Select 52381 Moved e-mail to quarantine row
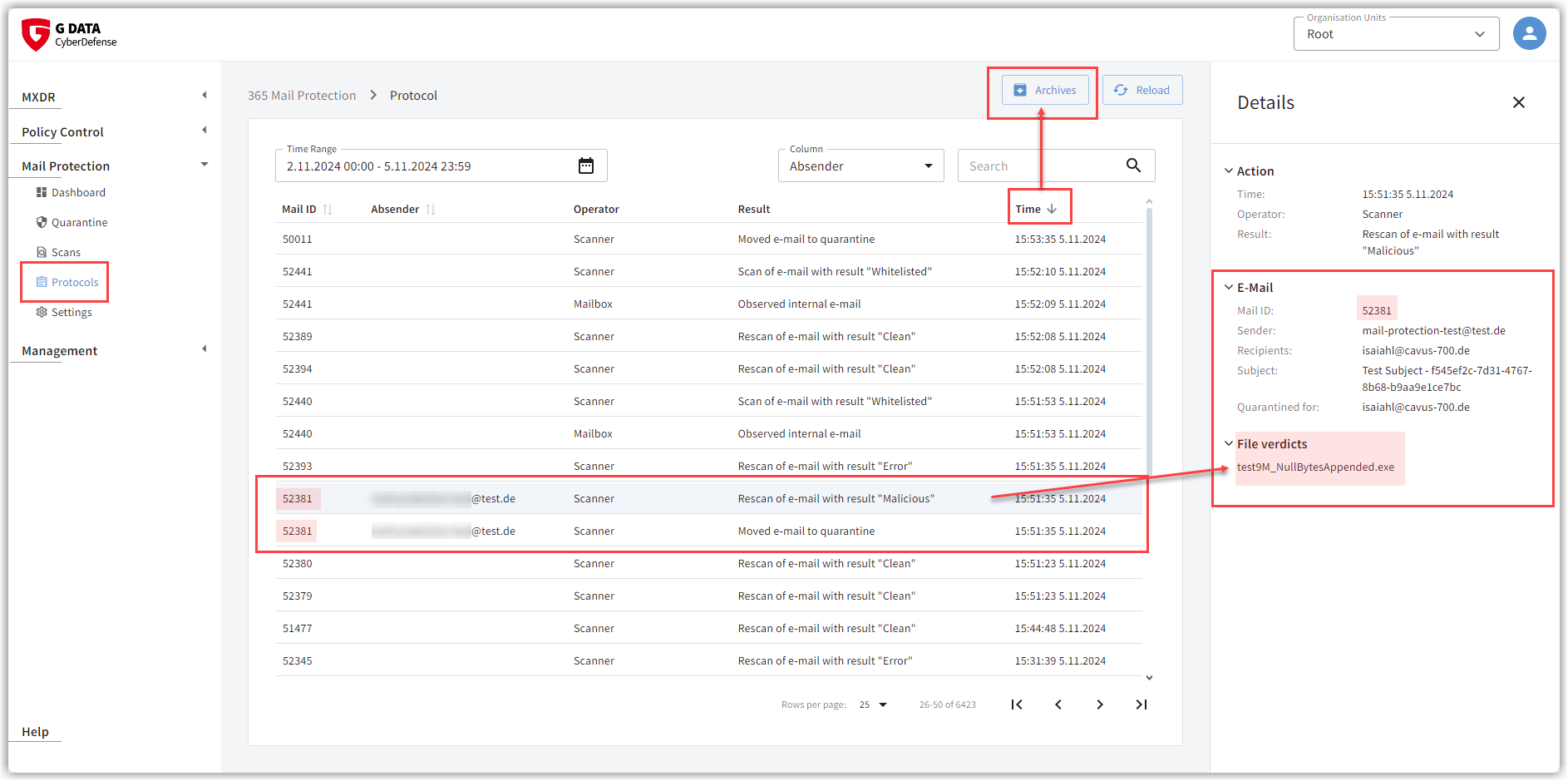1568x781 pixels. pos(709,531)
